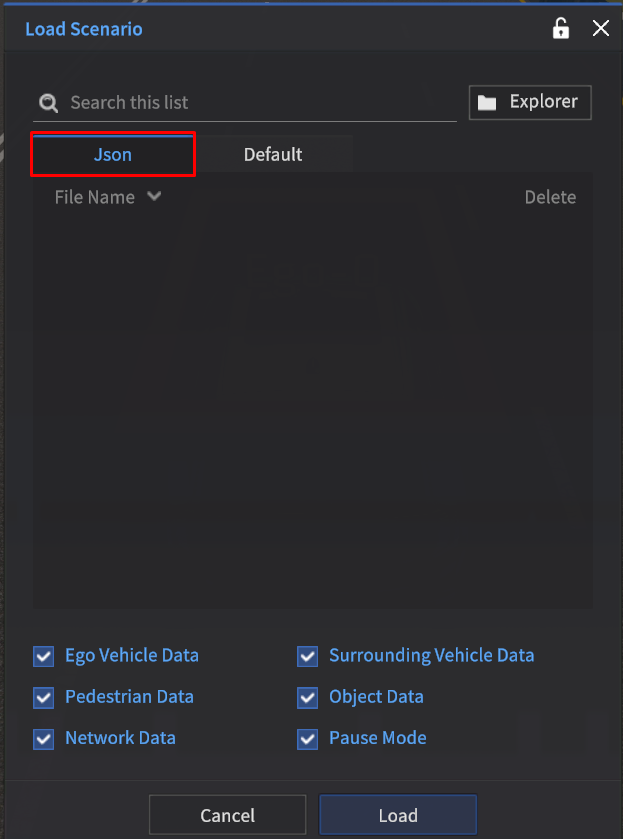This screenshot has width=623, height=839.
Task: Disable the Network Data checkbox
Action: click(44, 739)
